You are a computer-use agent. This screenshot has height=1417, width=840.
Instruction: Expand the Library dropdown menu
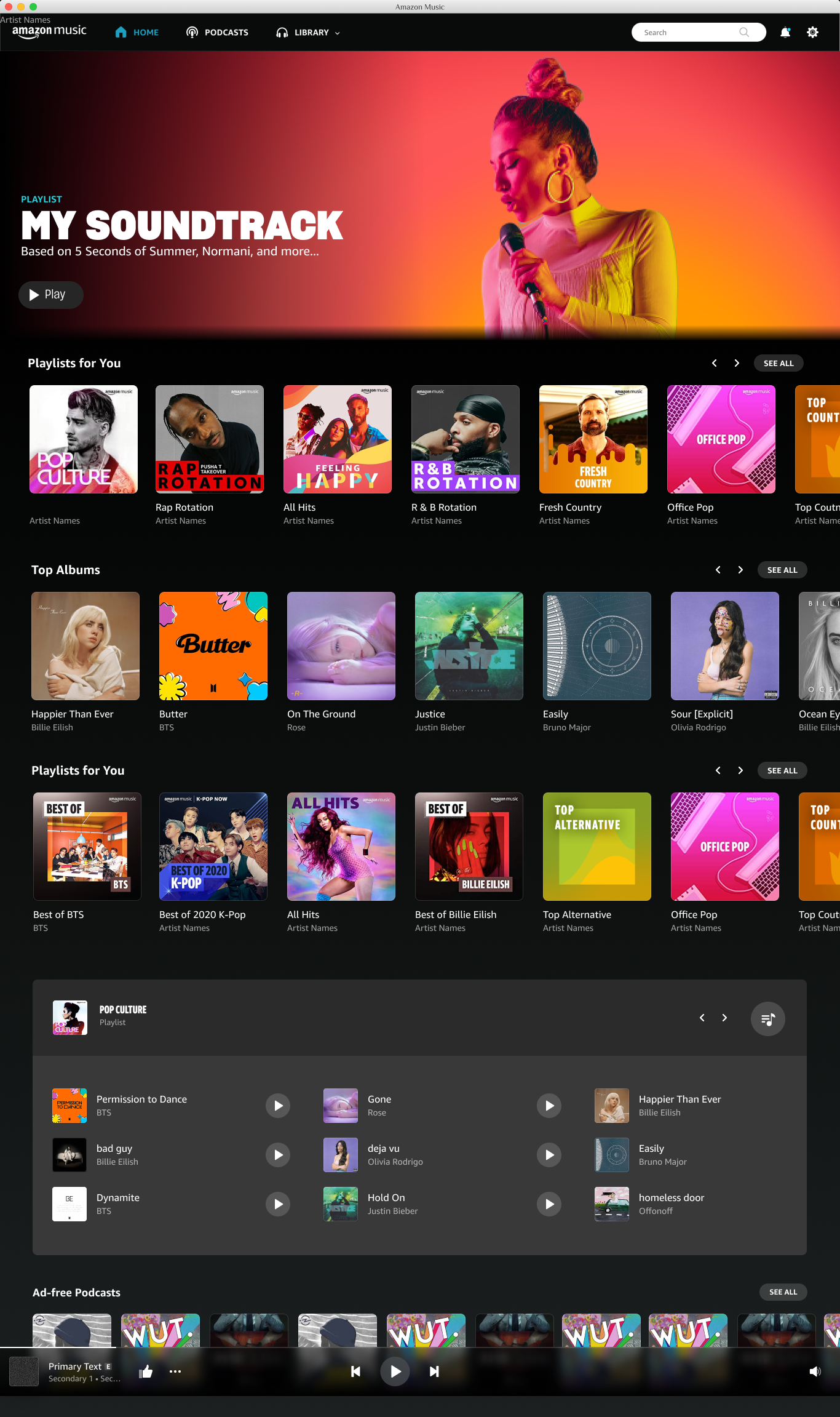[x=308, y=33]
